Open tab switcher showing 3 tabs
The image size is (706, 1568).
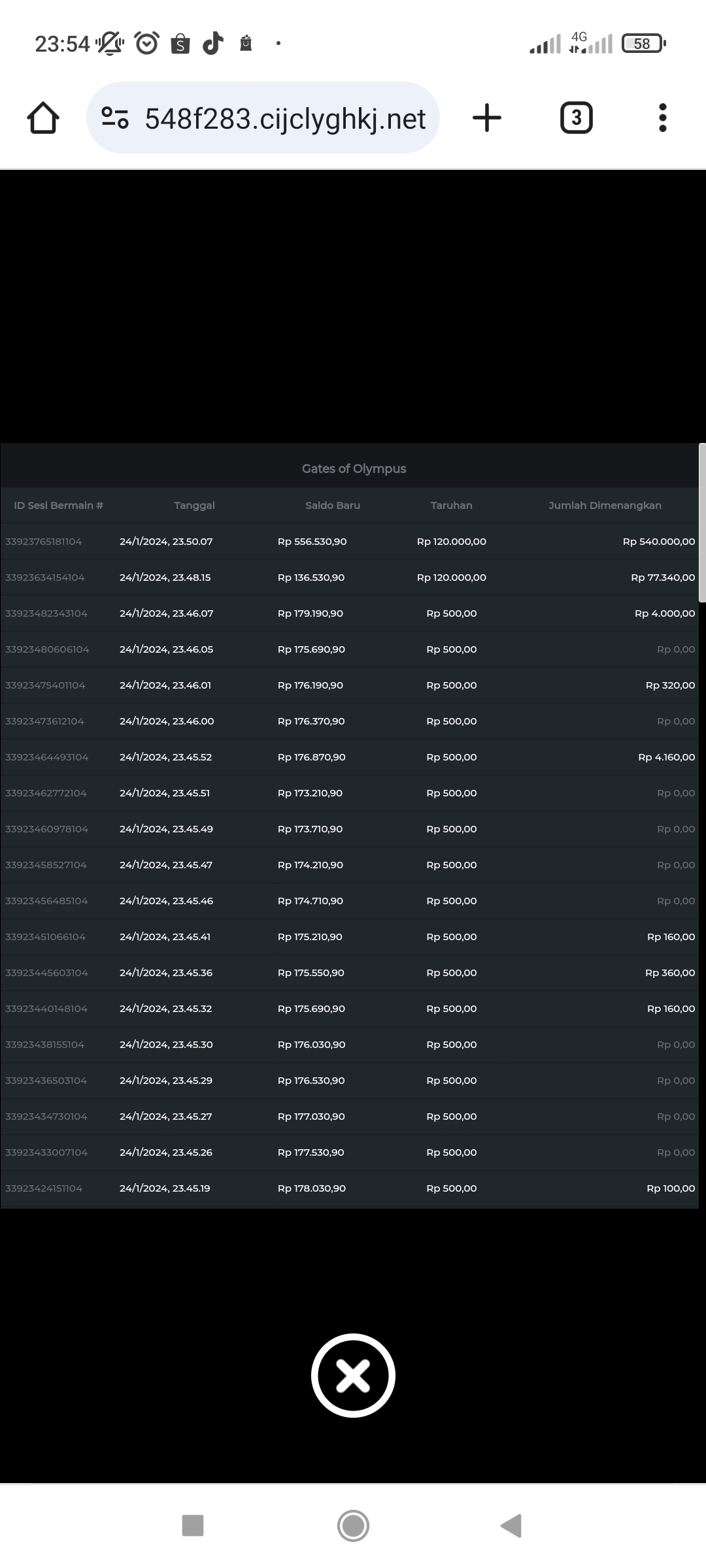576,118
